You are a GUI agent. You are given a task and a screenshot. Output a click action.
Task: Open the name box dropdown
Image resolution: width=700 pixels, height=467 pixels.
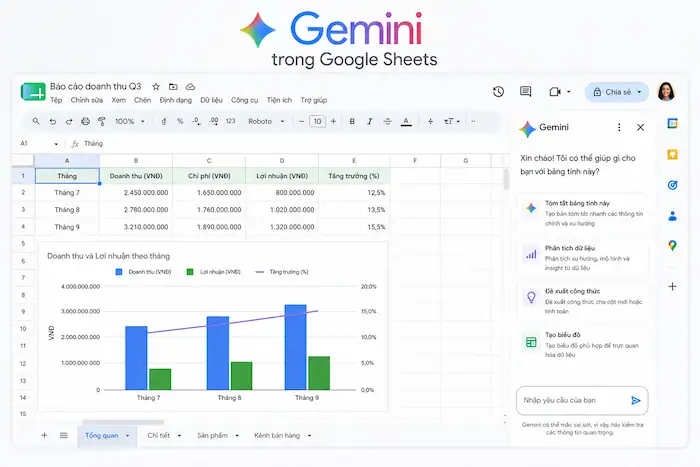coord(56,144)
